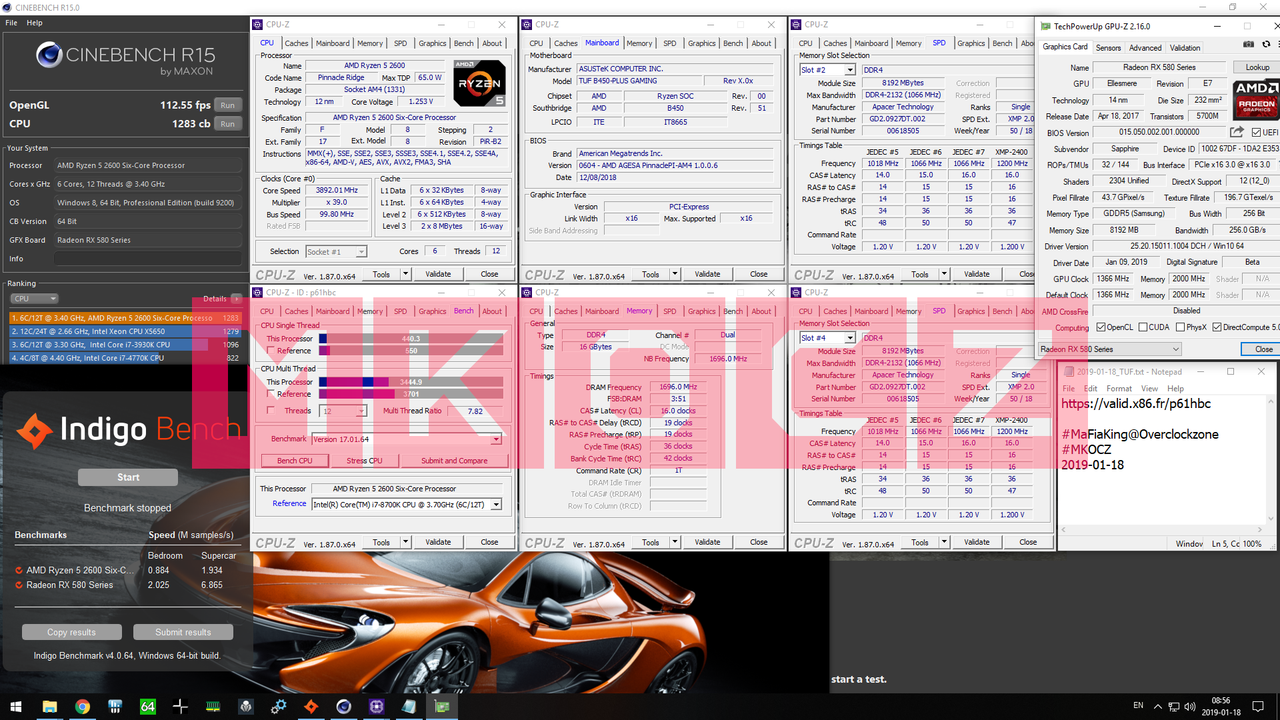Screen dimensions: 1280x720
Task: Toggle the DirectCompute checkbox in GPU-Z
Action: (1217, 327)
